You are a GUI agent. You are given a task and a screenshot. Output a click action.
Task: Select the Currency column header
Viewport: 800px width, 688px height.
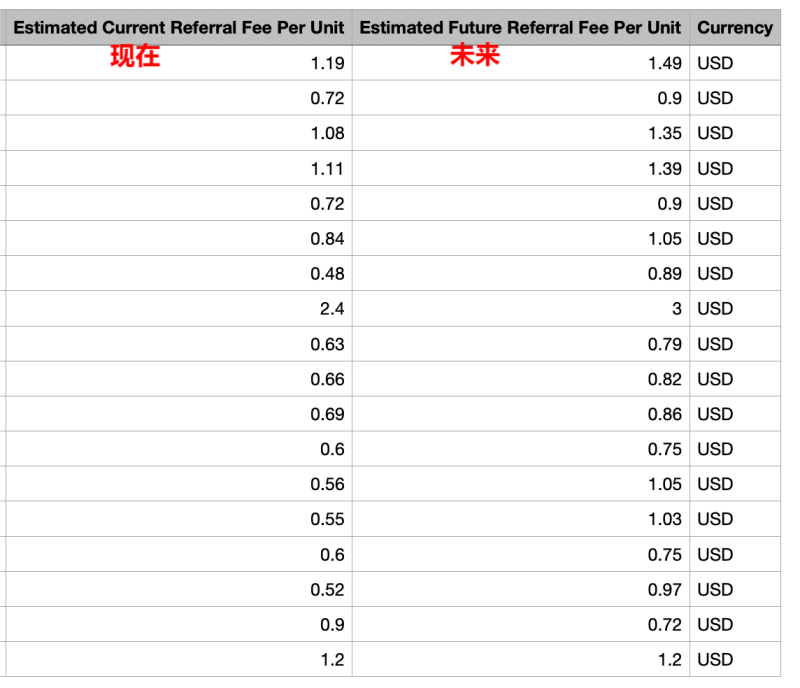734,28
